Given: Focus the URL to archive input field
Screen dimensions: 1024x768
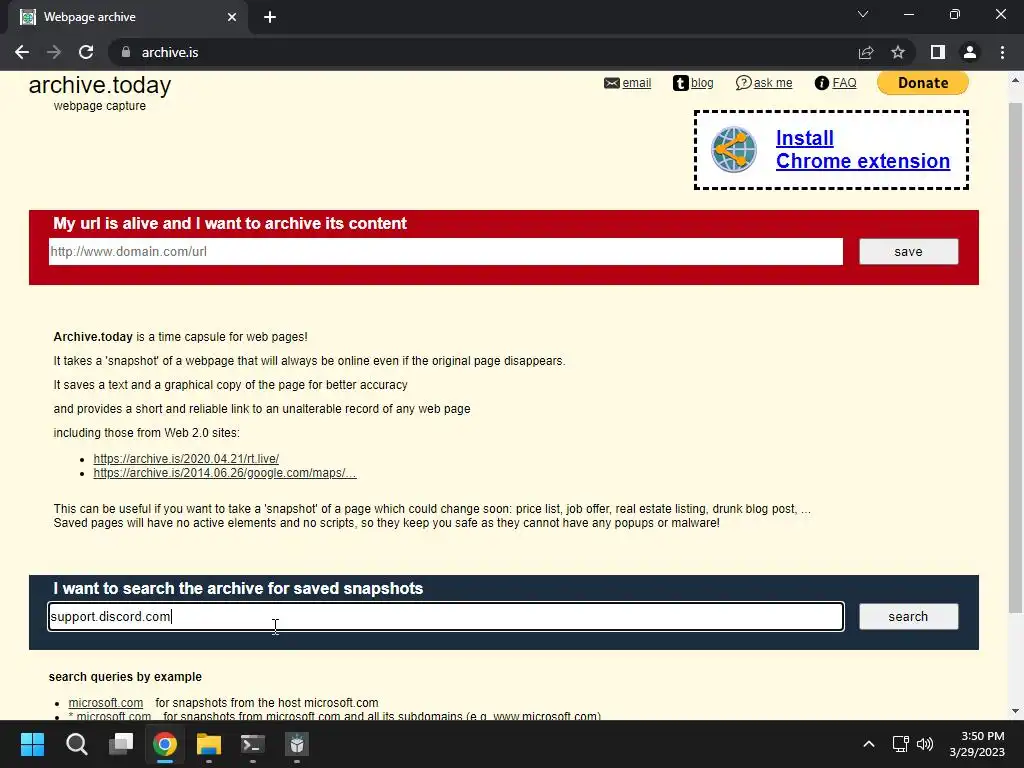Looking at the screenshot, I should (446, 251).
